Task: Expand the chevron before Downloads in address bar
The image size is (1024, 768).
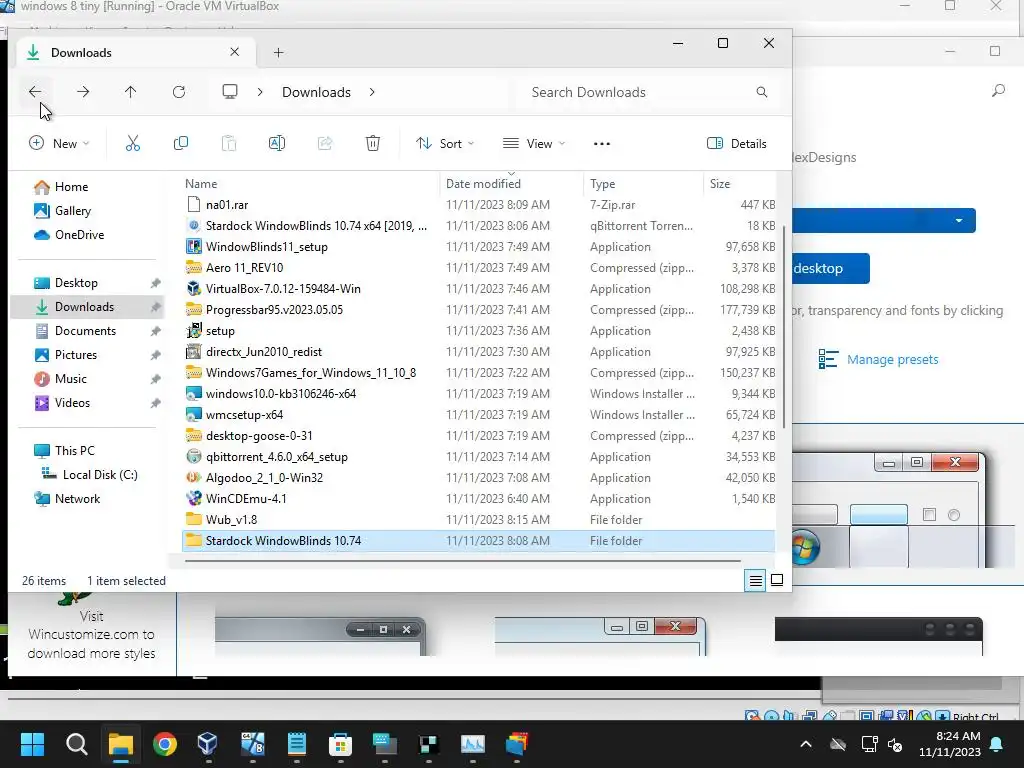Action: tap(260, 92)
